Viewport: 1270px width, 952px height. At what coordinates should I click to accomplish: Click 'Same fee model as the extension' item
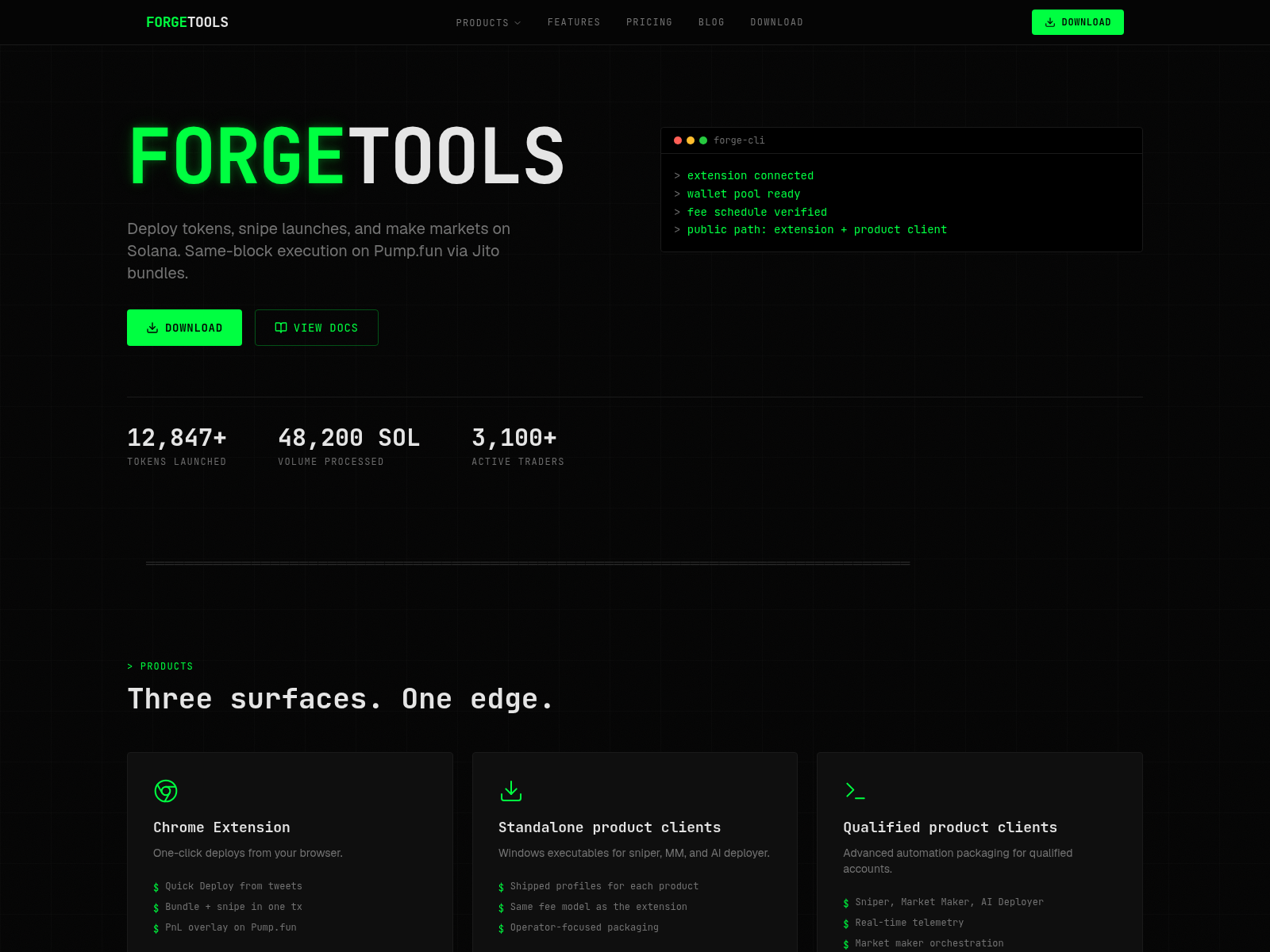point(598,907)
